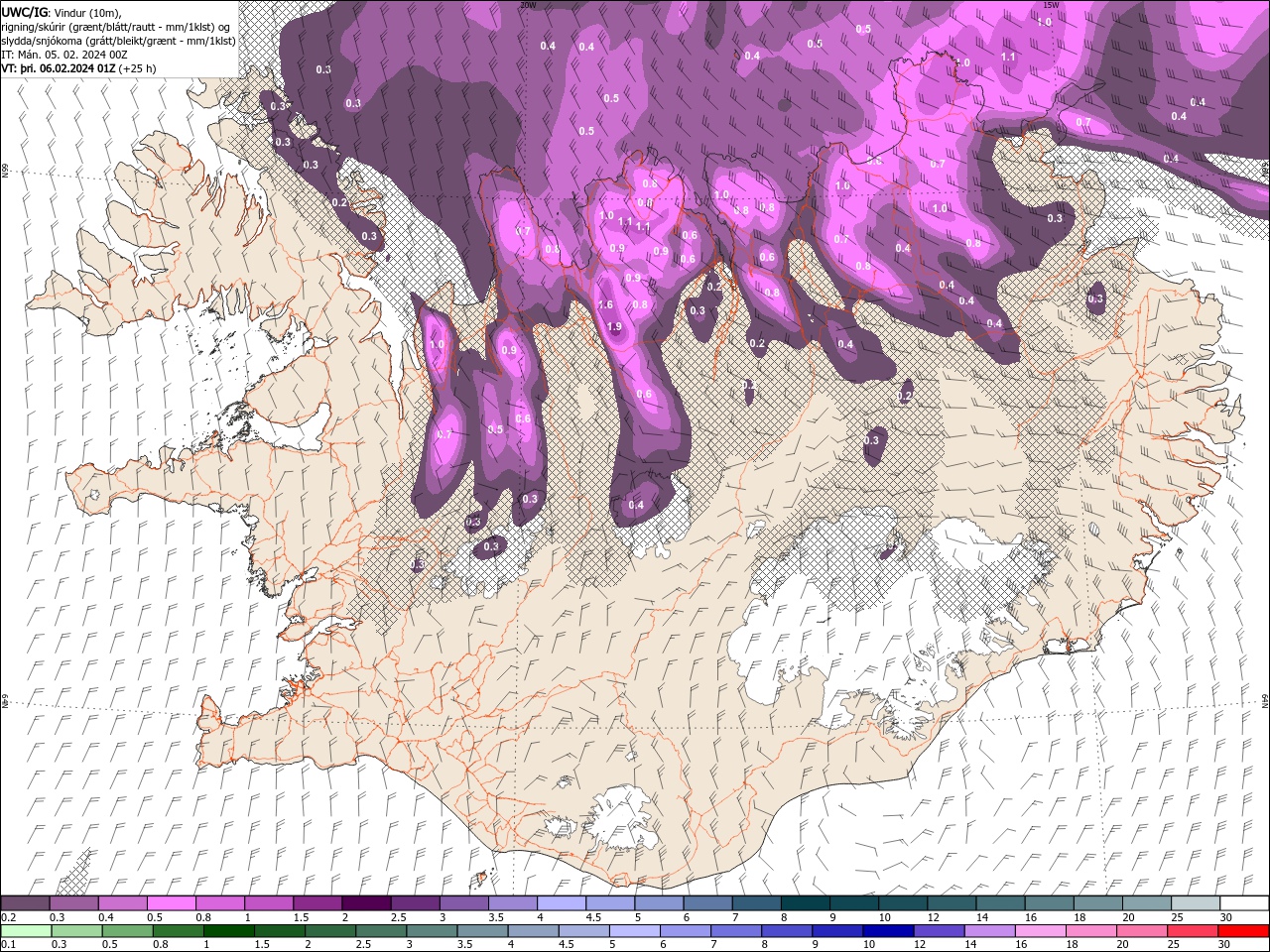This screenshot has height=952, width=1270.
Task: Select the light grey 25 swatch in upper legend
Action: click(1195, 903)
